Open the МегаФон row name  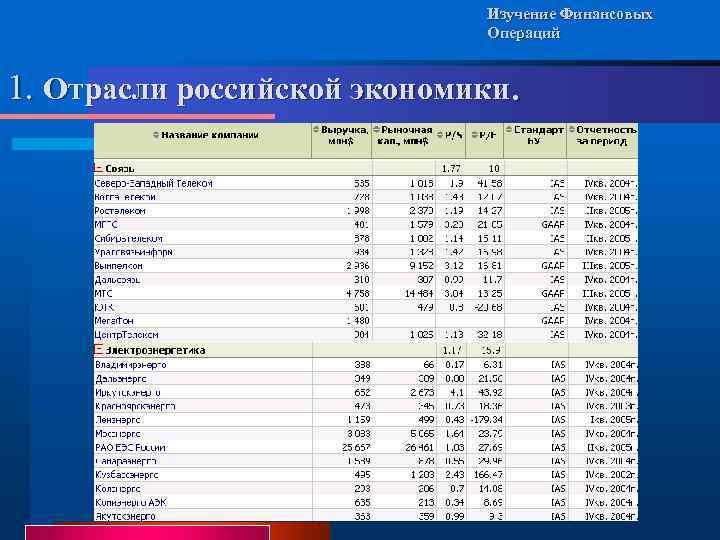[x=114, y=321]
